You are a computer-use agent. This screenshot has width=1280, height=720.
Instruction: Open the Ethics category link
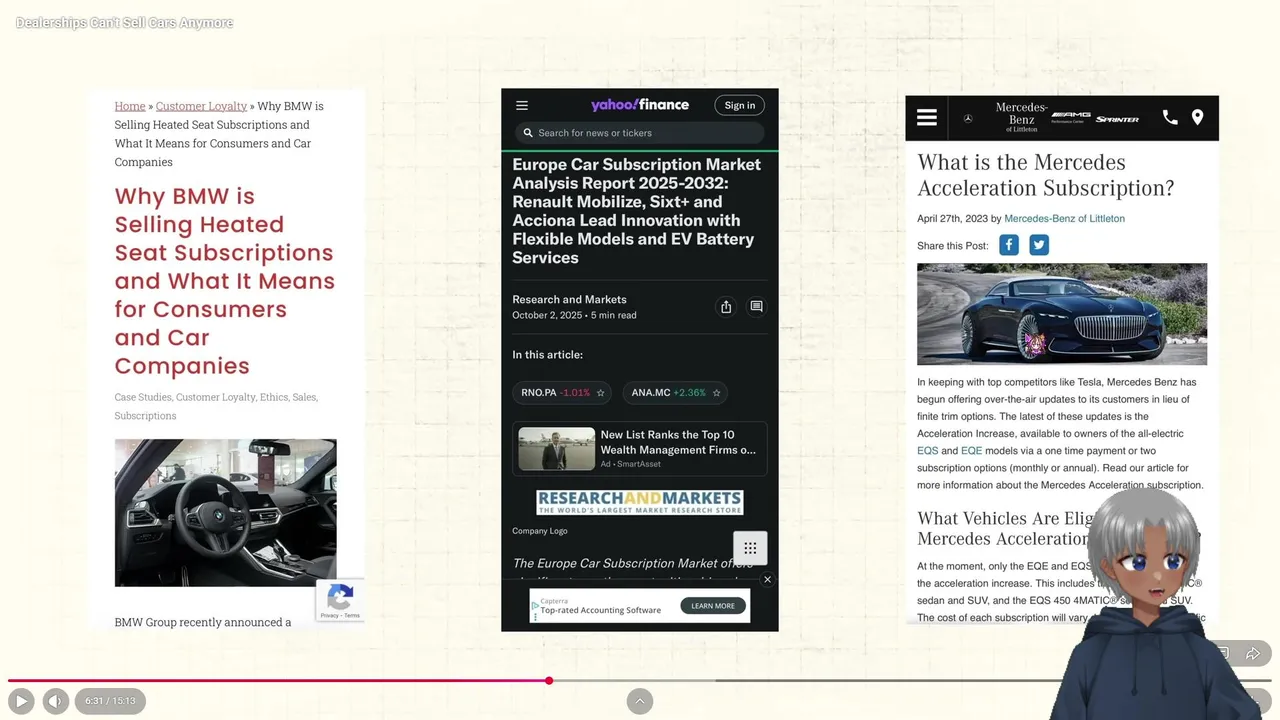[274, 397]
